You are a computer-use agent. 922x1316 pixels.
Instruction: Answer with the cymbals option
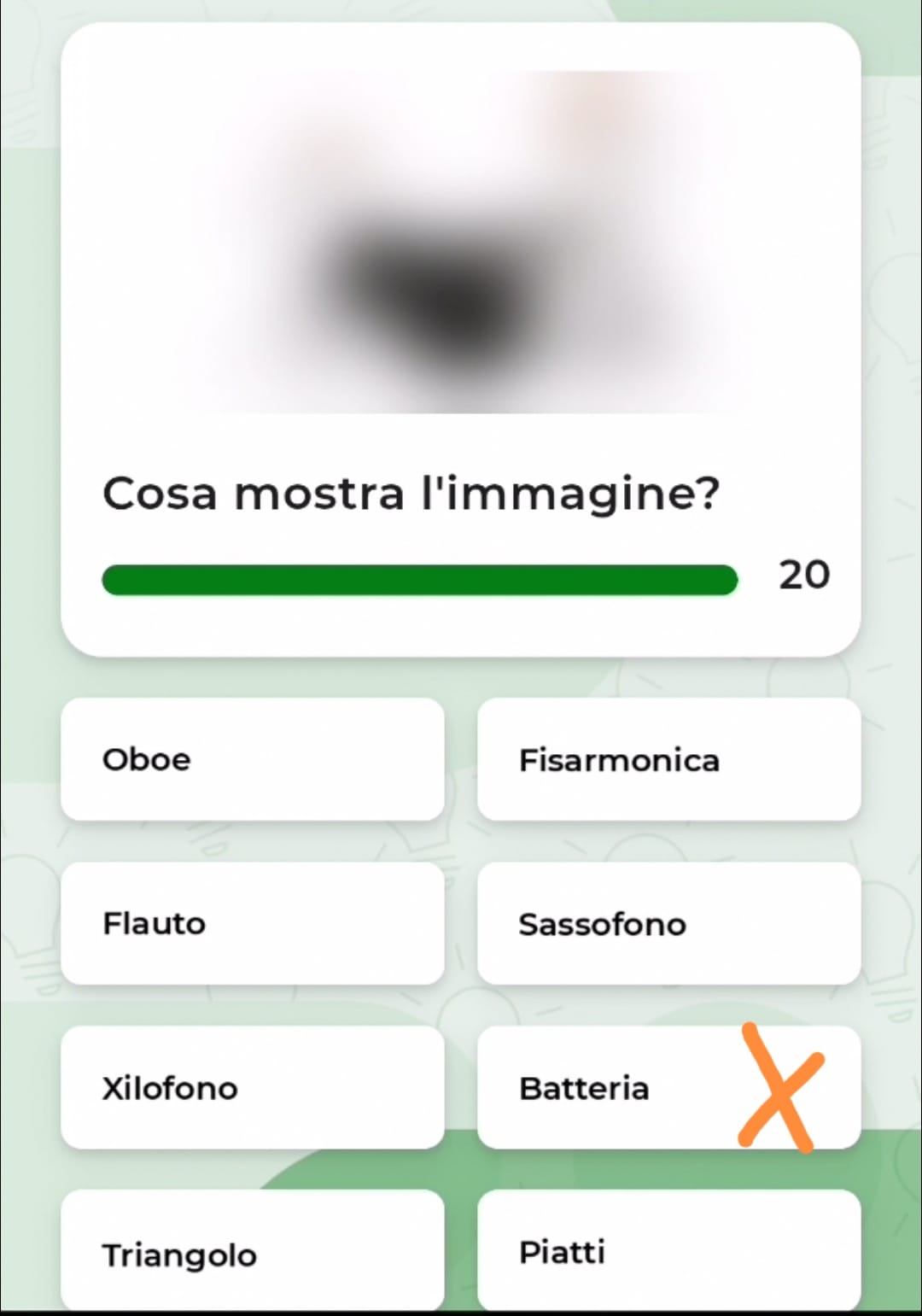tap(668, 1249)
